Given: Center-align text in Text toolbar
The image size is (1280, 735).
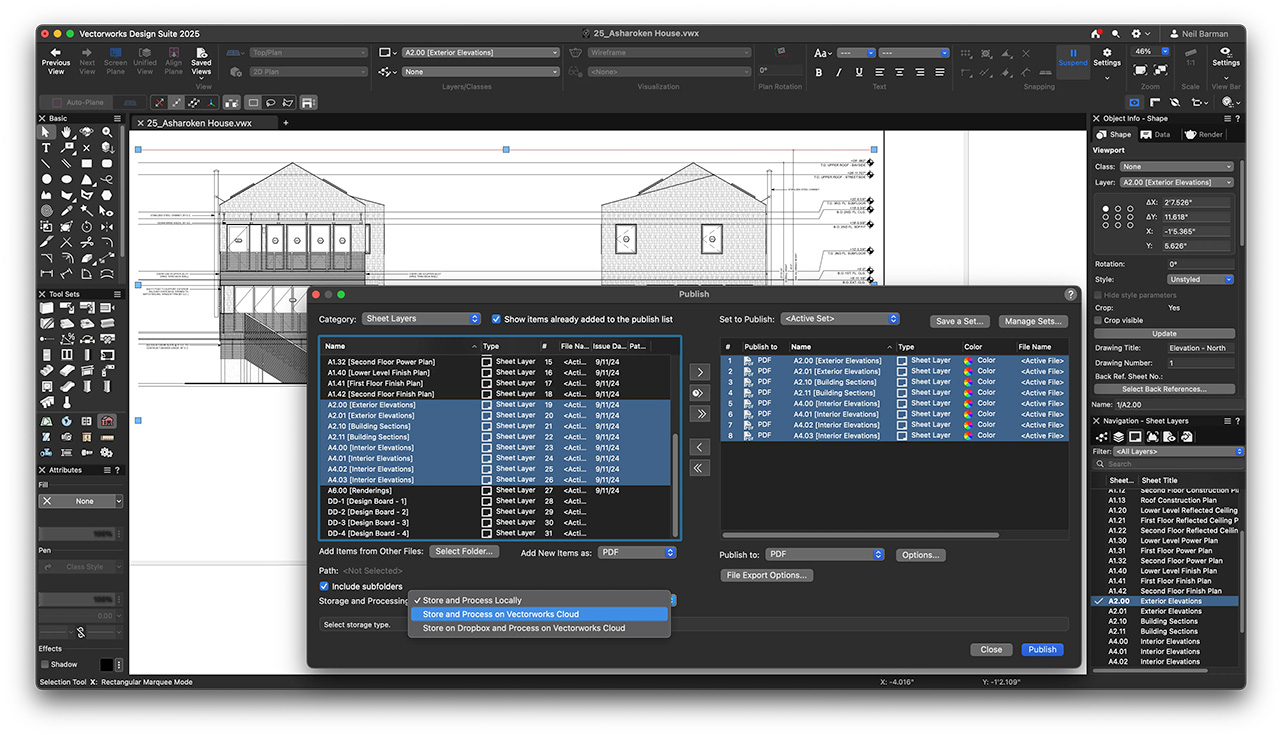Looking at the screenshot, I should click(900, 72).
